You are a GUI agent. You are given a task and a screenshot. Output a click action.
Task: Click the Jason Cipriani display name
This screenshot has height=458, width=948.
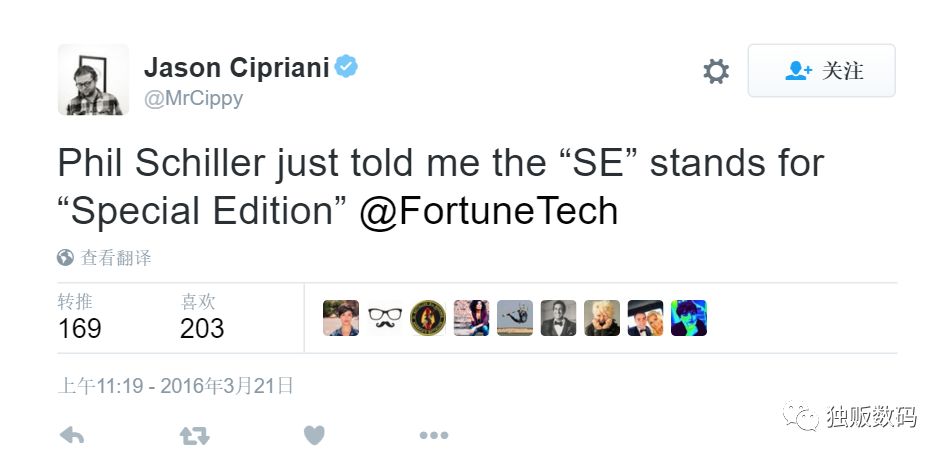tap(237, 68)
